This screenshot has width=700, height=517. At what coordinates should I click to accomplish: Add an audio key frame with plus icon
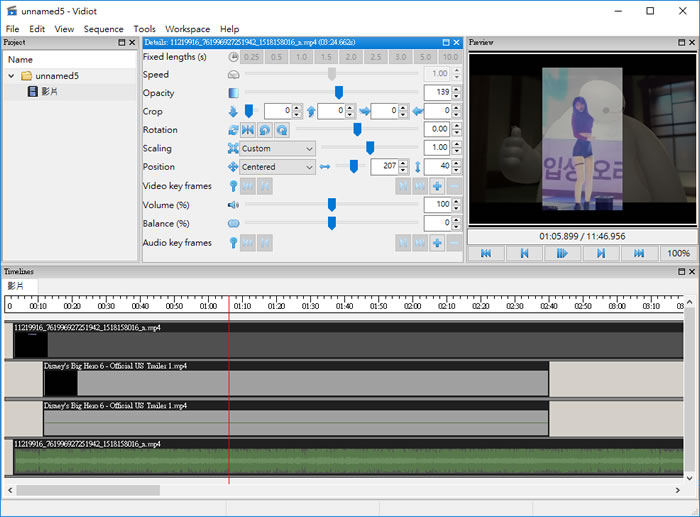coord(437,243)
